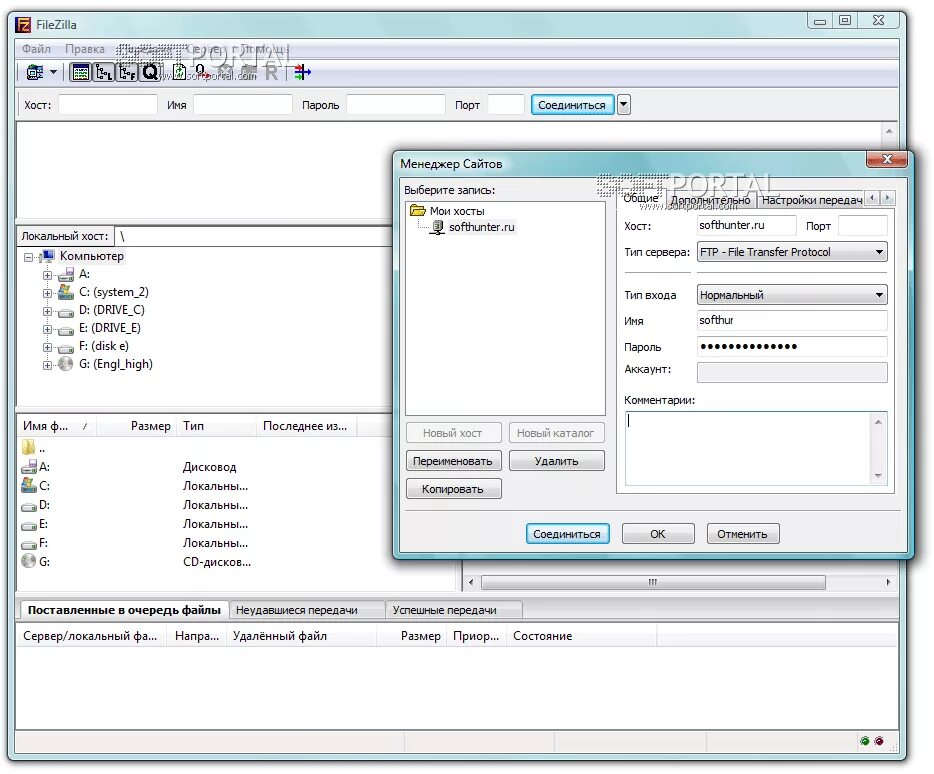Click OK in the Site Manager dialog

pyautogui.click(x=658, y=534)
